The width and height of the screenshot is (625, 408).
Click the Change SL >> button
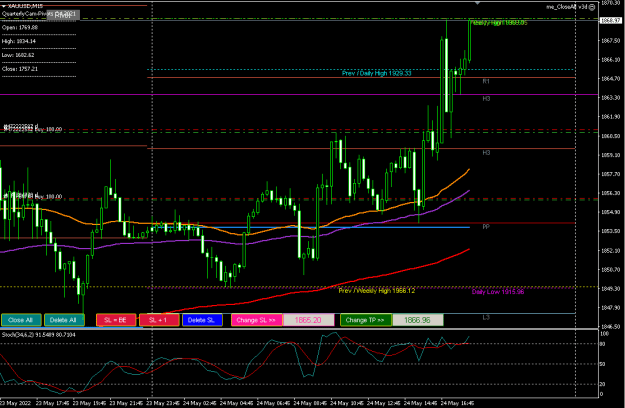257,320
